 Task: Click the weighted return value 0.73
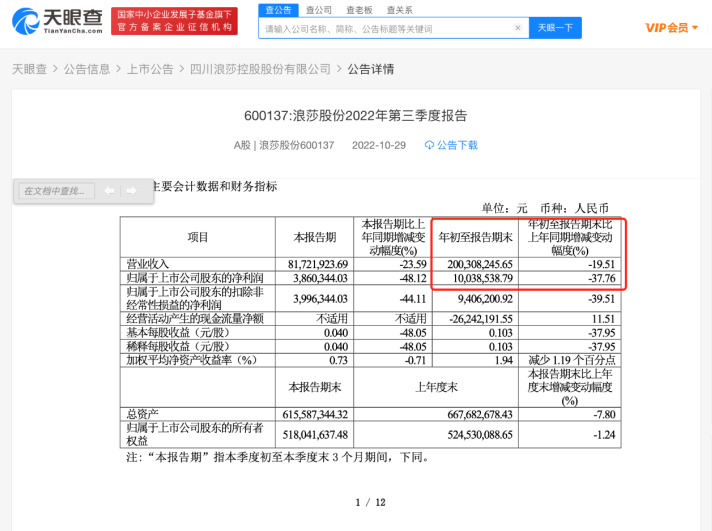(338, 360)
